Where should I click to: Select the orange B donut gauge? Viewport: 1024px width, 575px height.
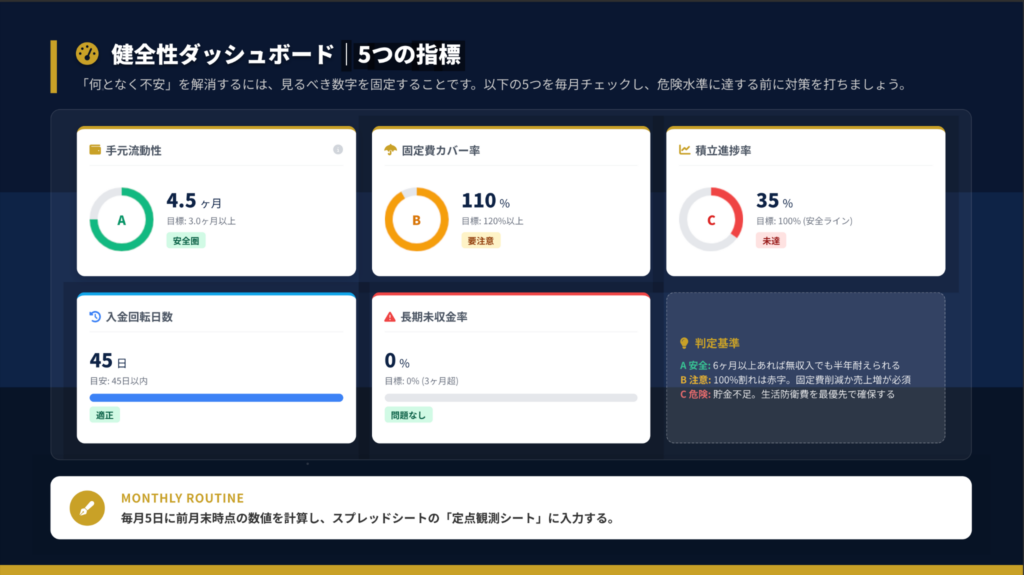(416, 219)
